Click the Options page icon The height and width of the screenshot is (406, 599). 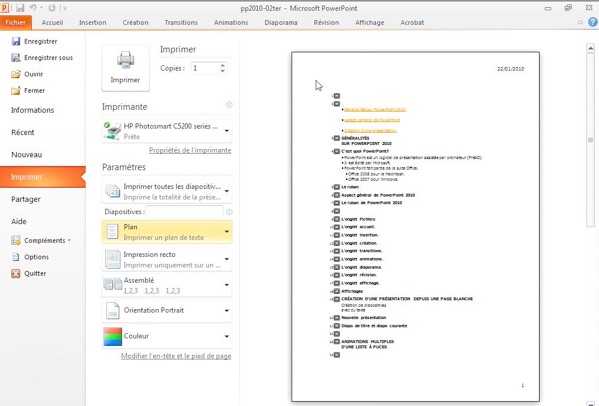tap(16, 257)
